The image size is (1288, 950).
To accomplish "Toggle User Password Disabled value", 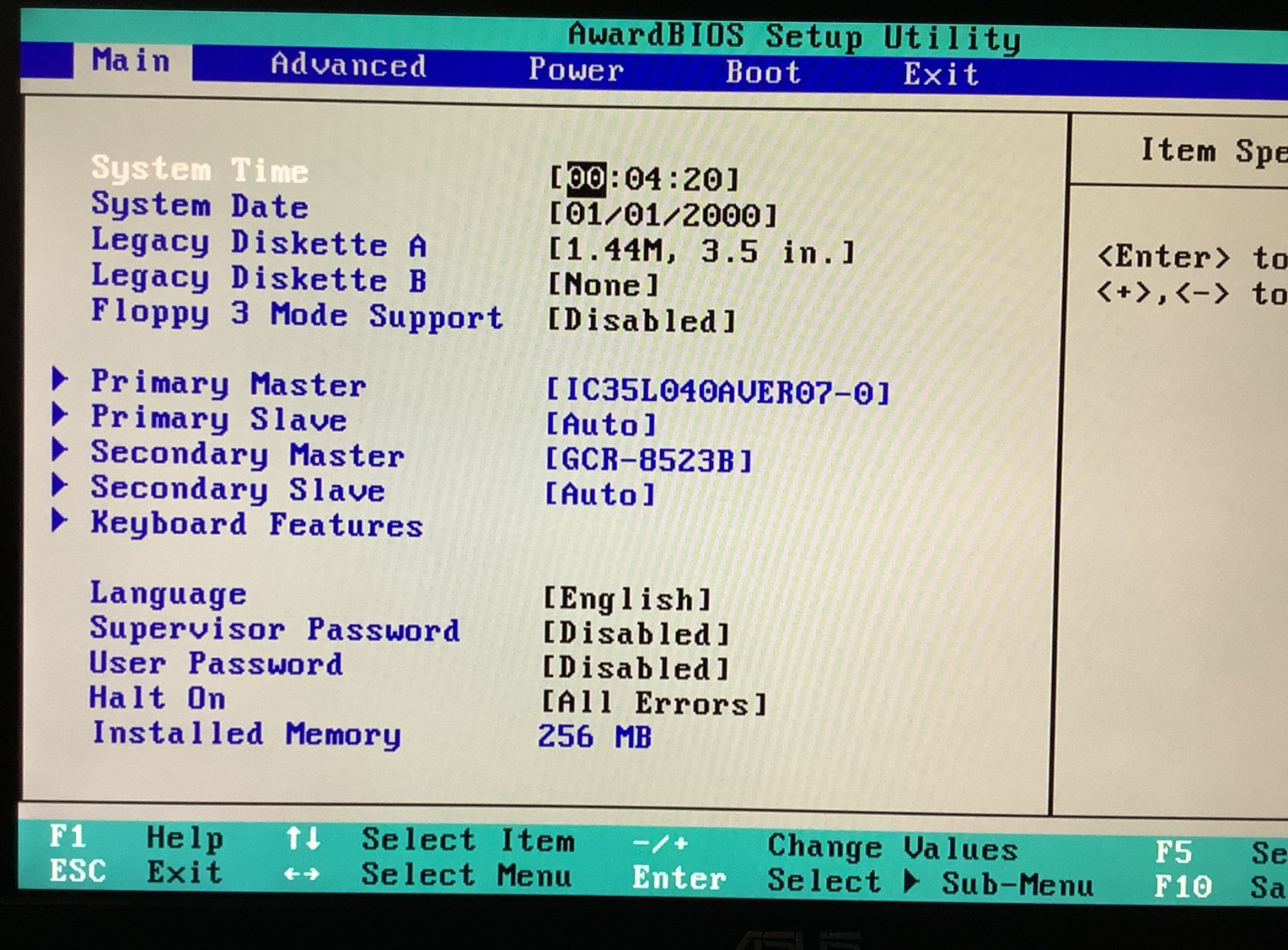I will tap(636, 668).
